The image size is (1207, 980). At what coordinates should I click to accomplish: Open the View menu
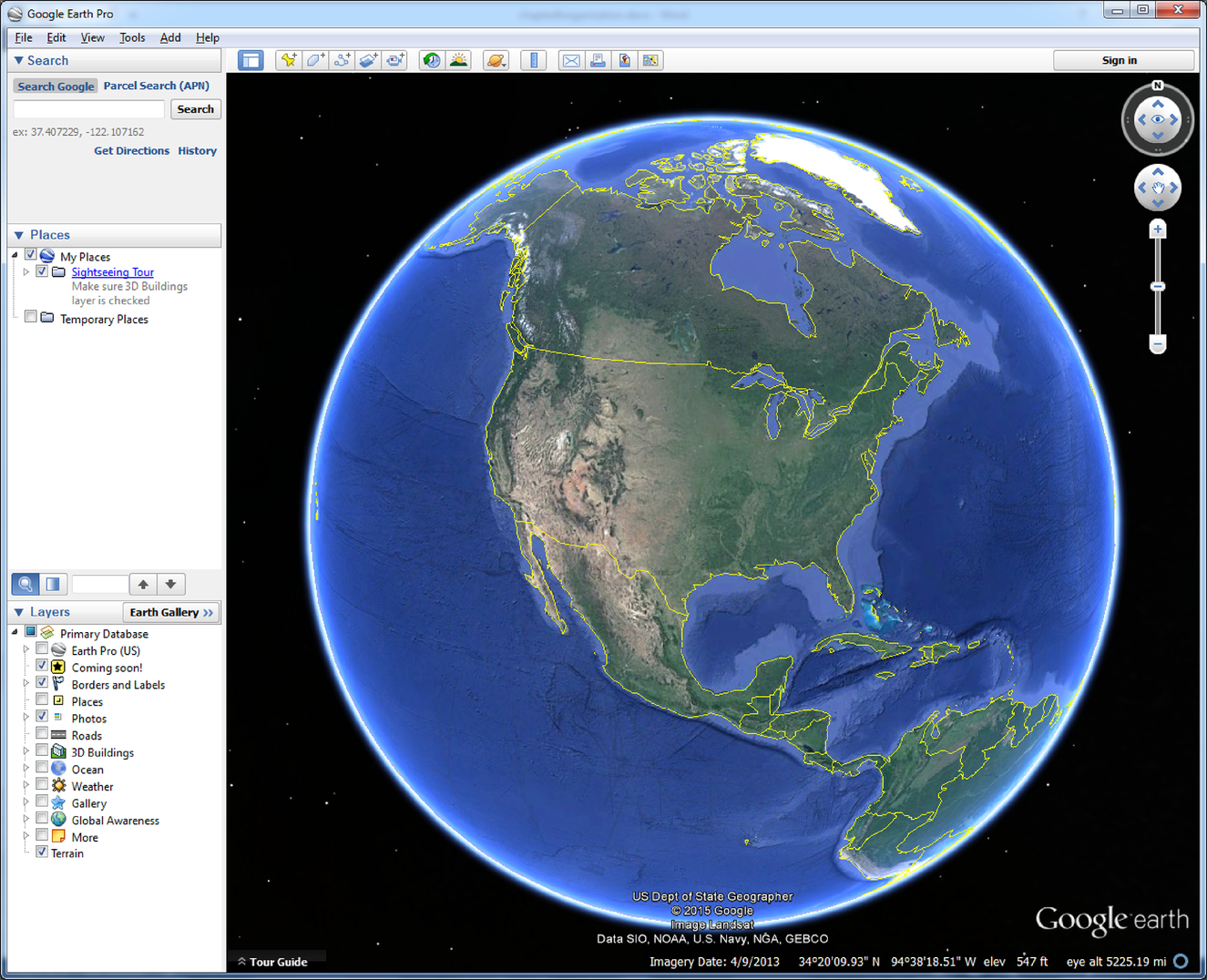click(x=92, y=37)
